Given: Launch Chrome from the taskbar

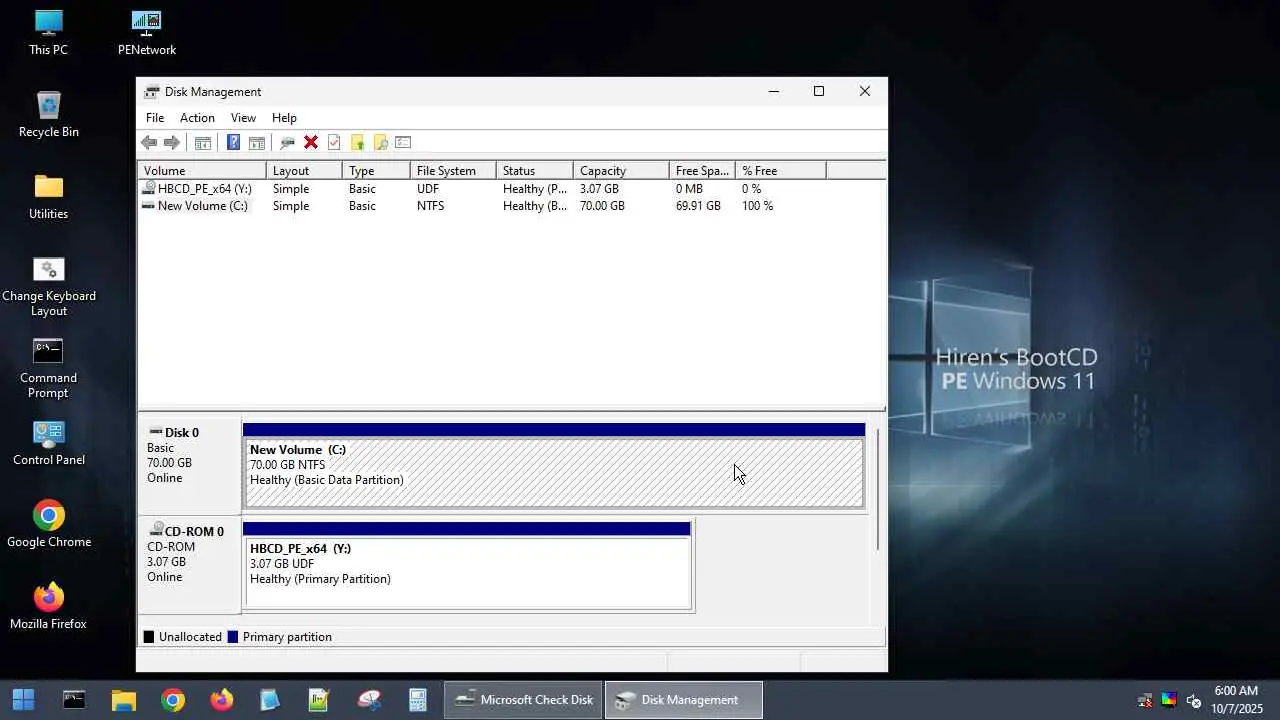Looking at the screenshot, I should pos(172,700).
